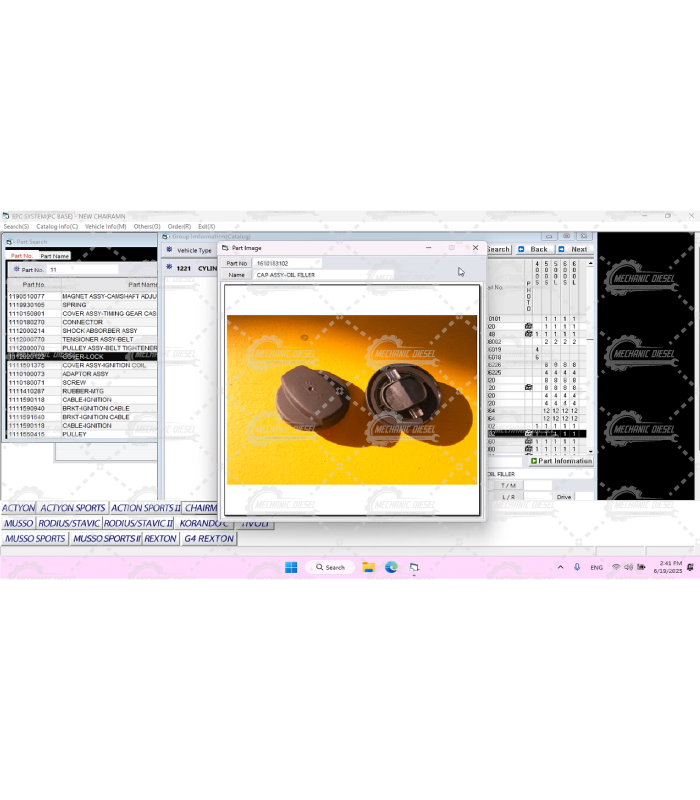Open File Explorer from the taskbar
The width and height of the screenshot is (700, 800).
368,567
